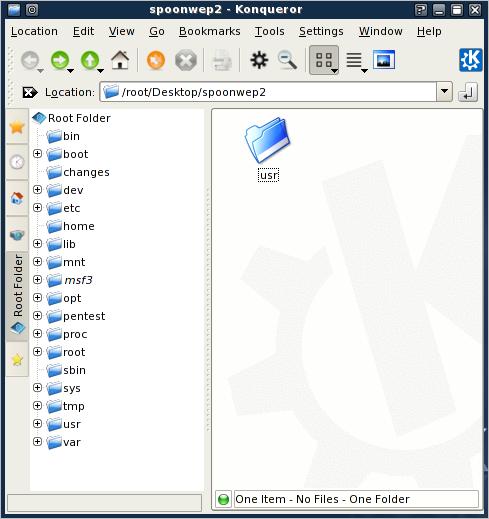The width and height of the screenshot is (489, 519).
Task: Open the Network sidebar tab
Action: [x=17, y=234]
